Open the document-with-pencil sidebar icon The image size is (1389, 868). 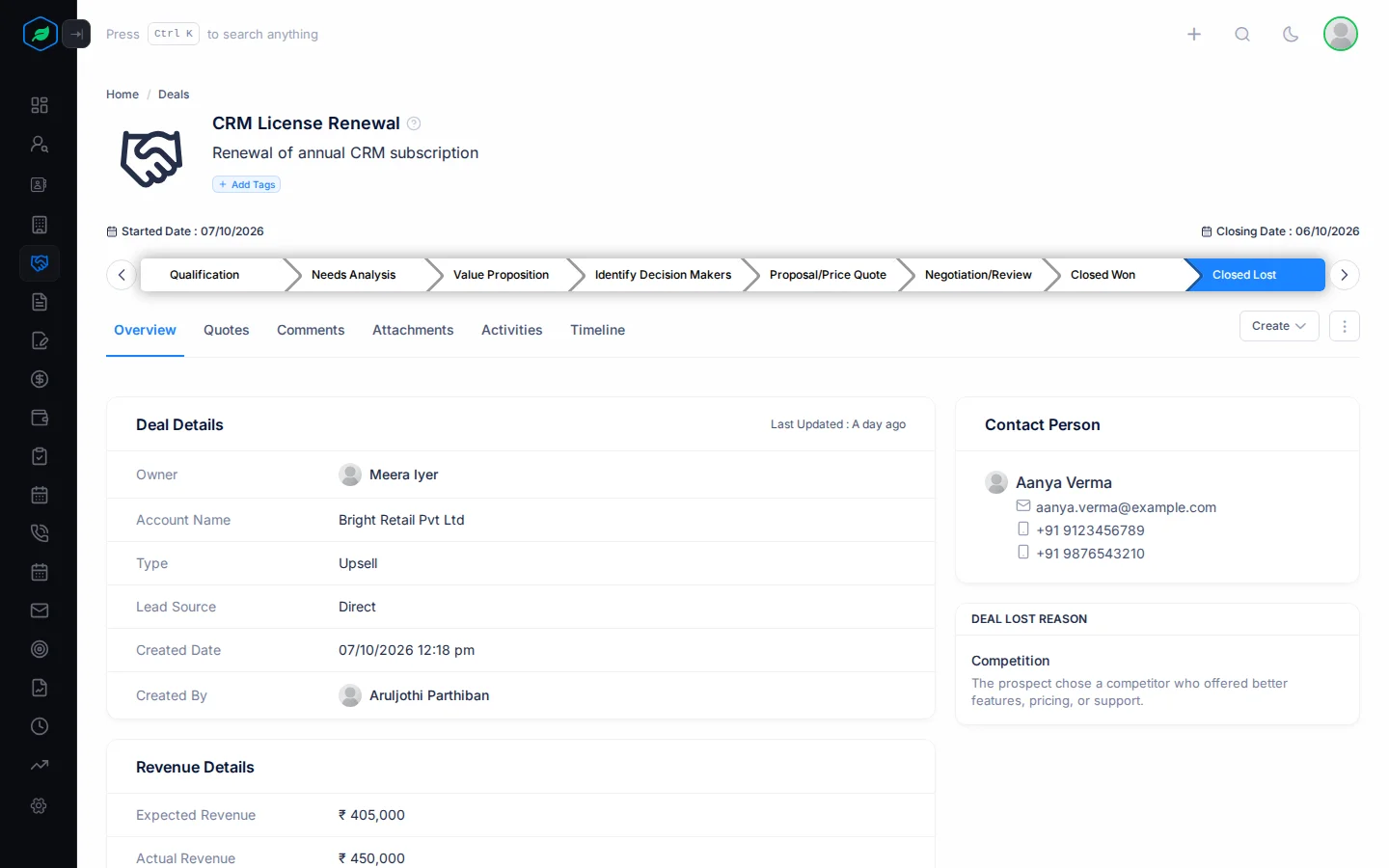[x=40, y=340]
